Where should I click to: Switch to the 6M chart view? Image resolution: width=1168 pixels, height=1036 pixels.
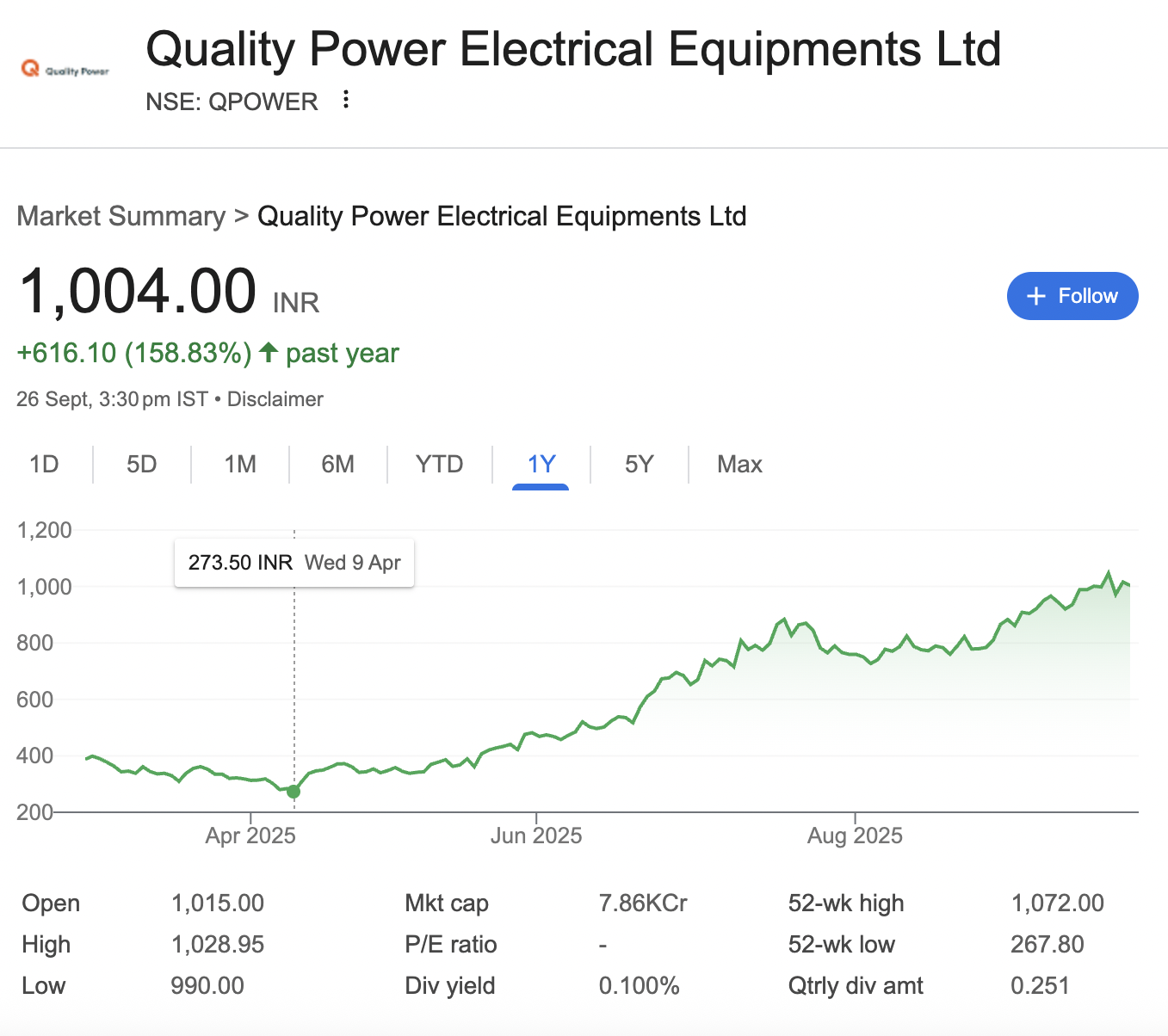point(338,465)
